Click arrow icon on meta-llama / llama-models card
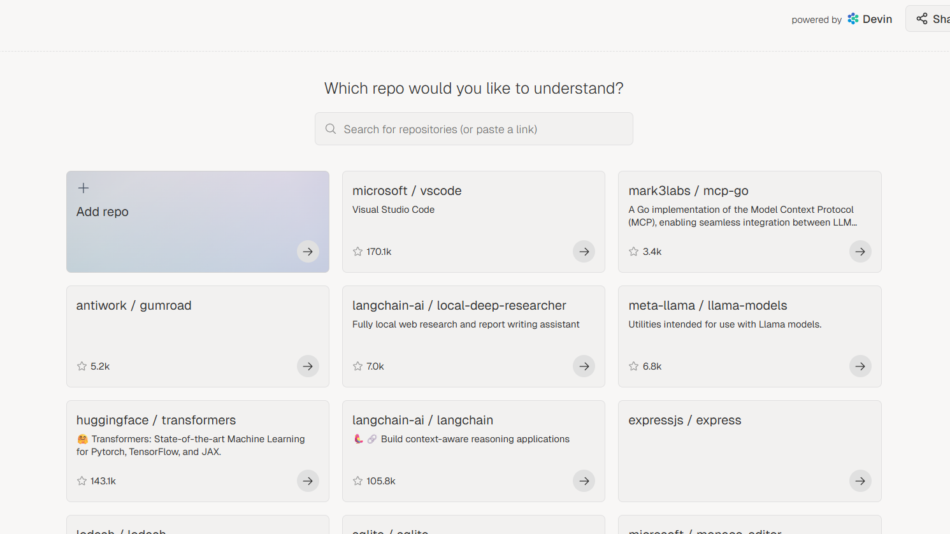The image size is (950, 534). pos(860,367)
